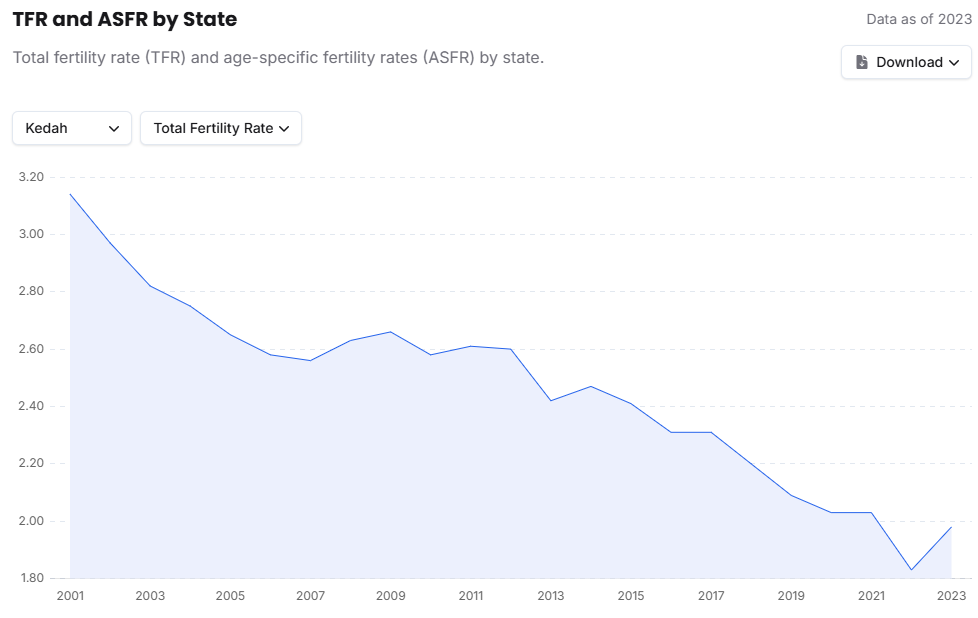Click chevron on Total Fertility Rate dropdown
This screenshot has height=618, width=978.
click(x=284, y=128)
